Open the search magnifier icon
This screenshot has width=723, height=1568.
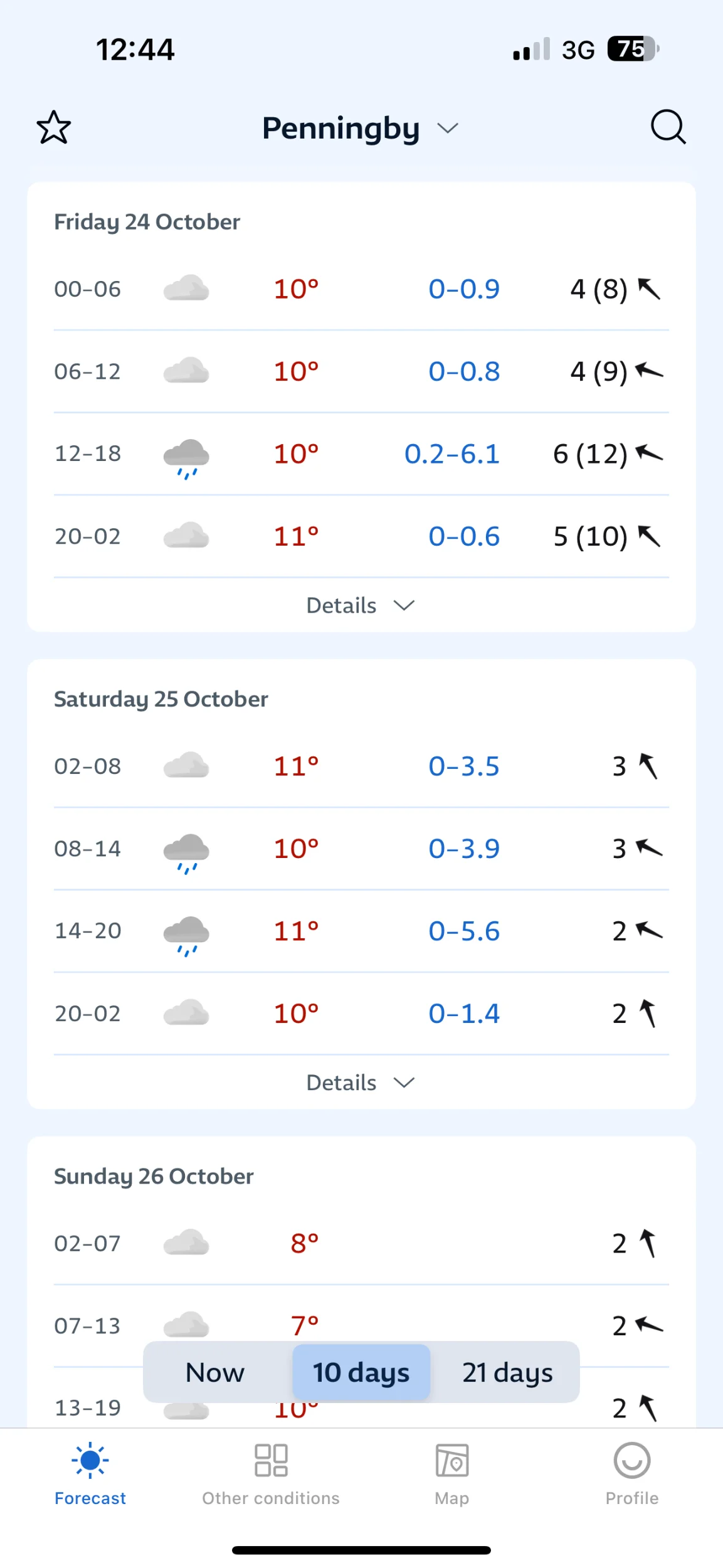[x=668, y=127]
